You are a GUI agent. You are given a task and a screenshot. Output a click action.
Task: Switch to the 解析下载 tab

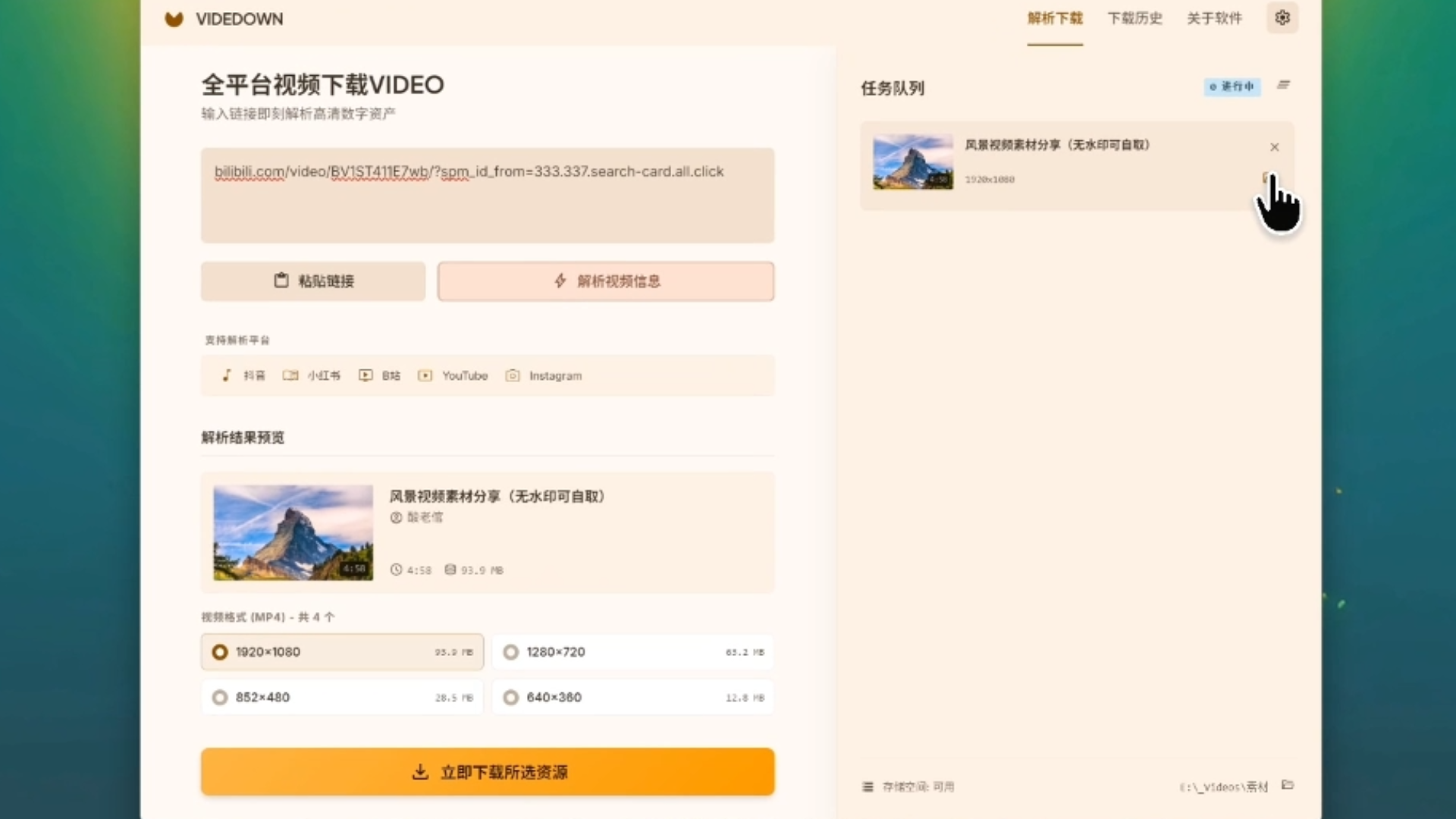click(1055, 18)
